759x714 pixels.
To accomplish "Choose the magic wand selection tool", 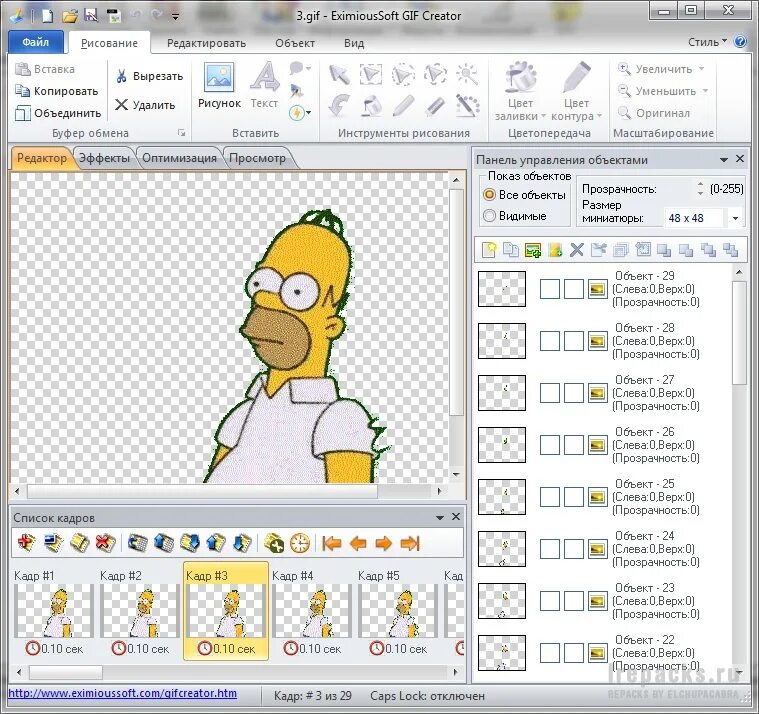I will tap(467, 75).
